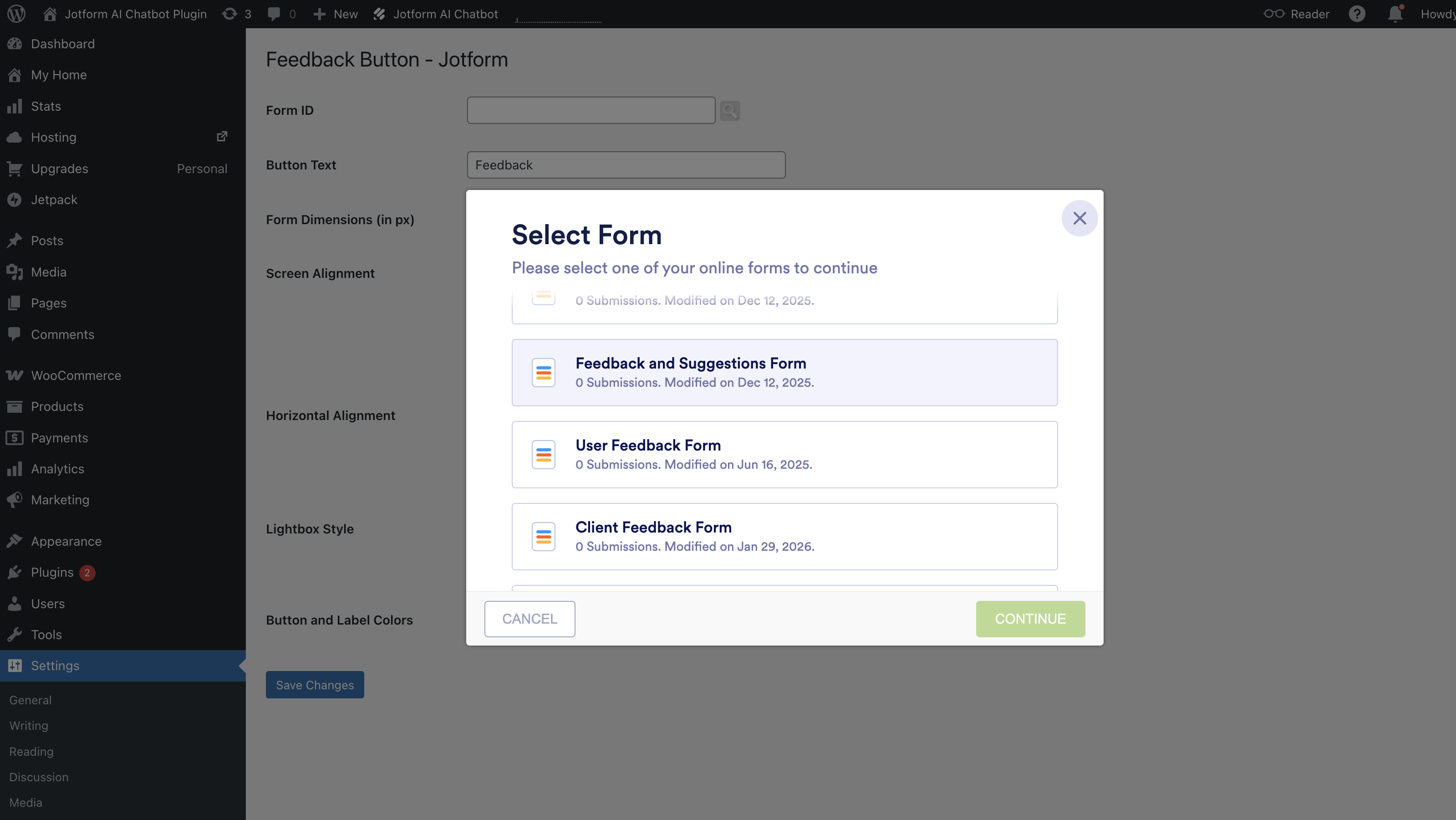Click the help question mark icon

click(1357, 14)
